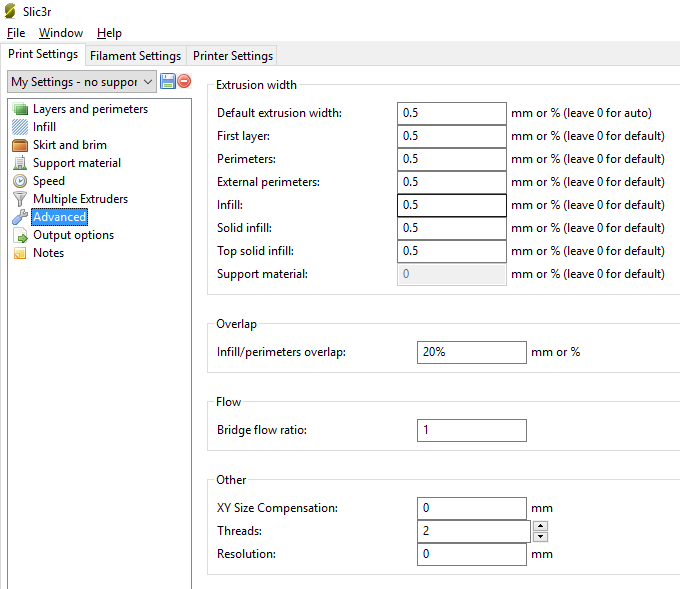This screenshot has height=589, width=680.
Task: Open the preset dropdown My Settings
Action: coord(82,82)
